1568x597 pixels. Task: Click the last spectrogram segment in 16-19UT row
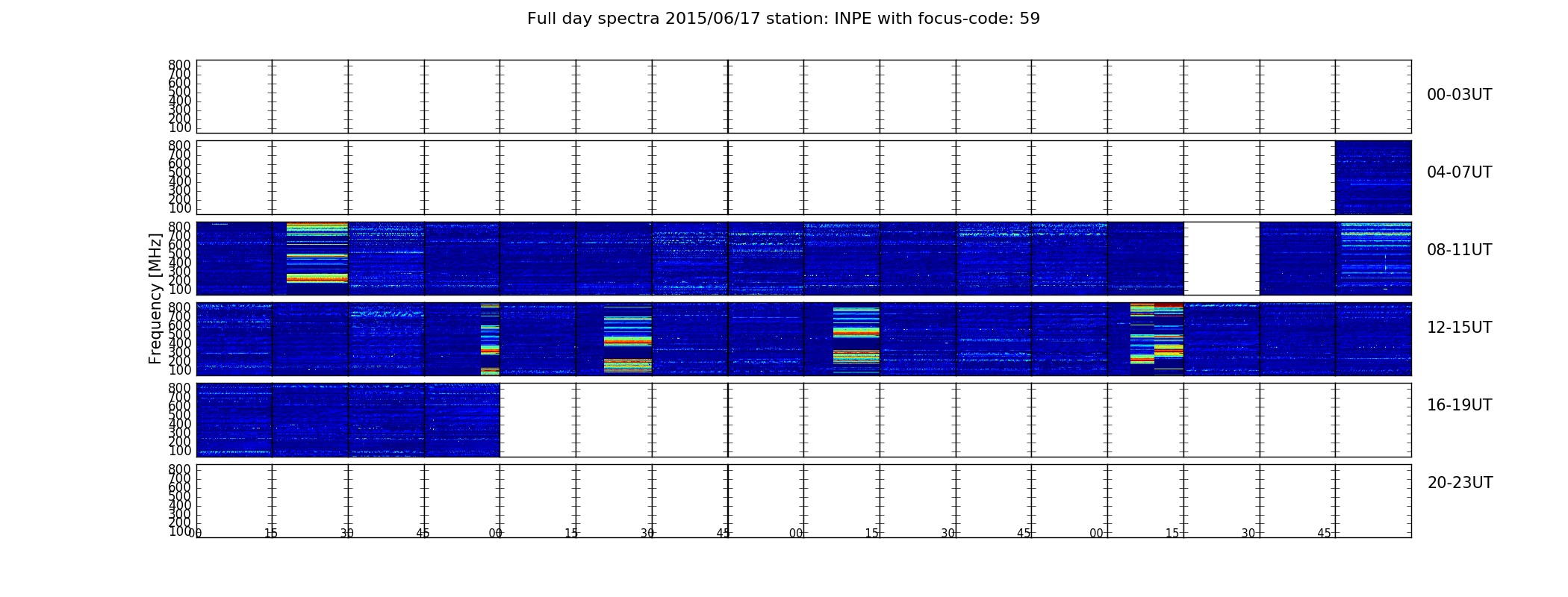(x=462, y=420)
